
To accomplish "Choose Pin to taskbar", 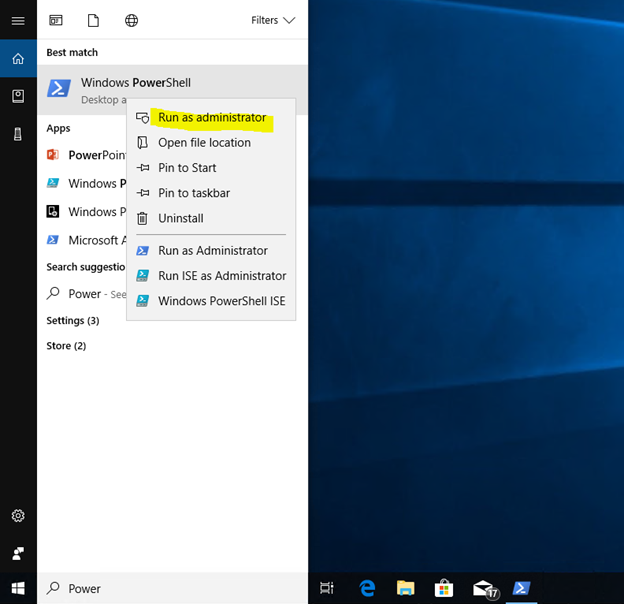I will (x=211, y=193).
